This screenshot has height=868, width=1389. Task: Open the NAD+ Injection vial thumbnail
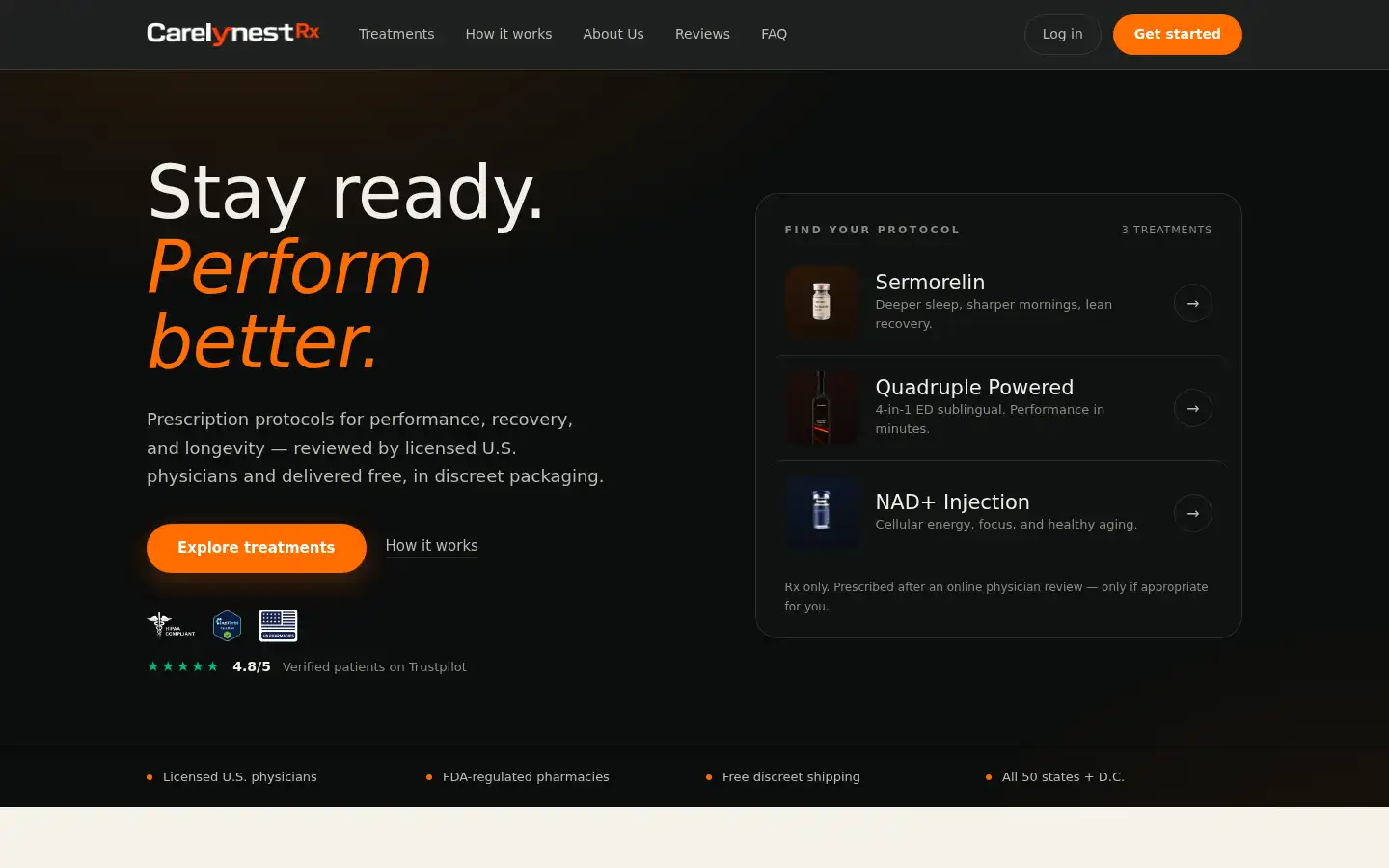pyautogui.click(x=821, y=513)
